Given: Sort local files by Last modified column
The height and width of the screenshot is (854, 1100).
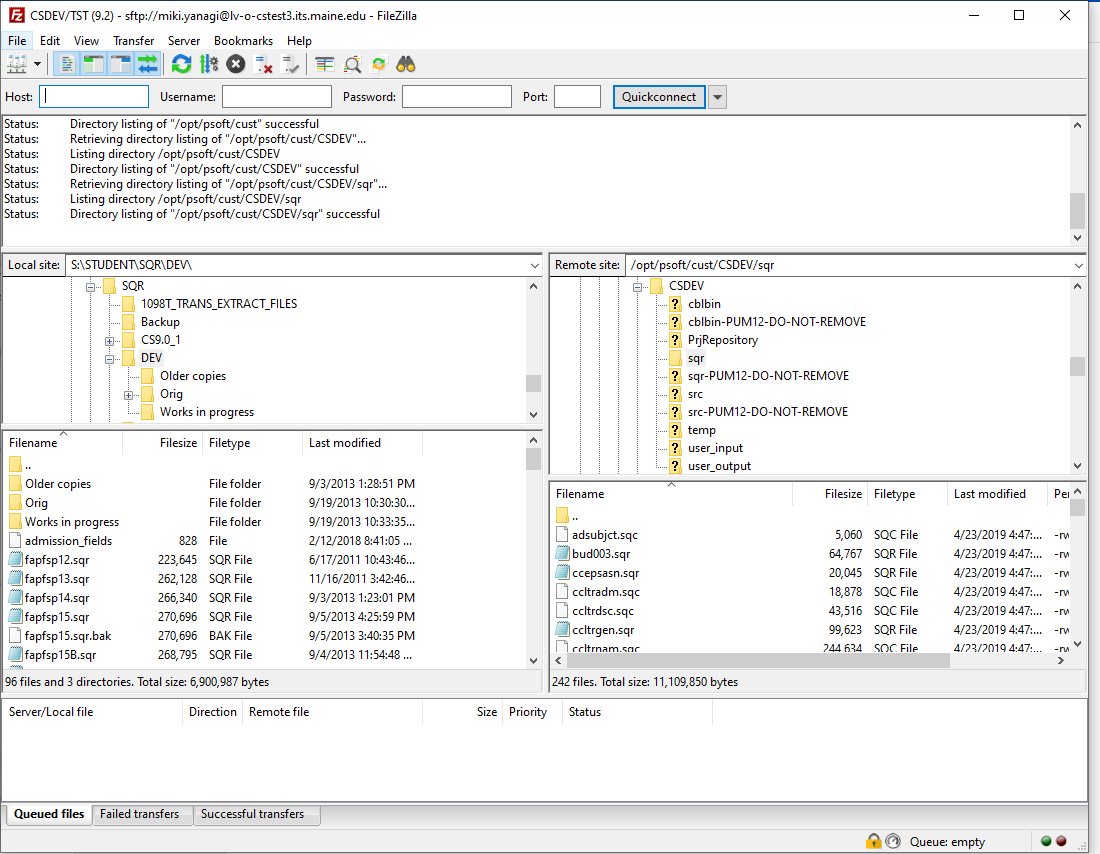Looking at the screenshot, I should pyautogui.click(x=362, y=443).
